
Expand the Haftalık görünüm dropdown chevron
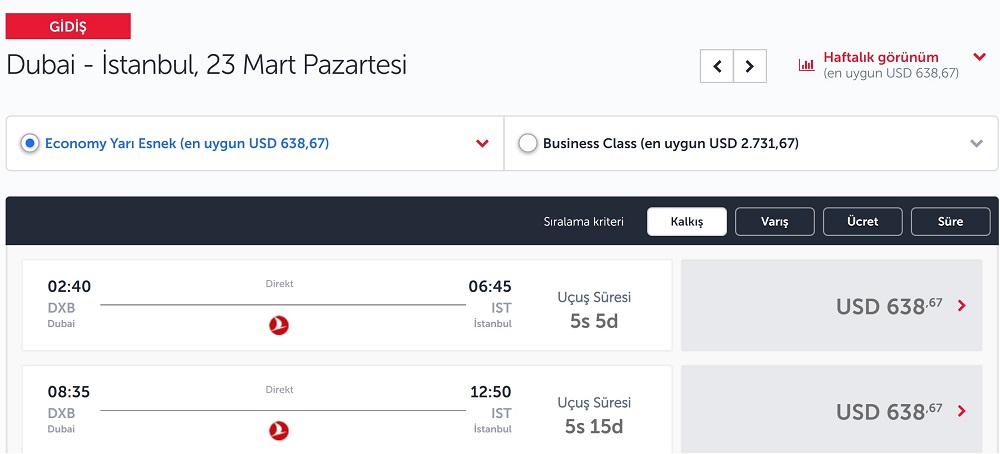pyautogui.click(x=980, y=57)
